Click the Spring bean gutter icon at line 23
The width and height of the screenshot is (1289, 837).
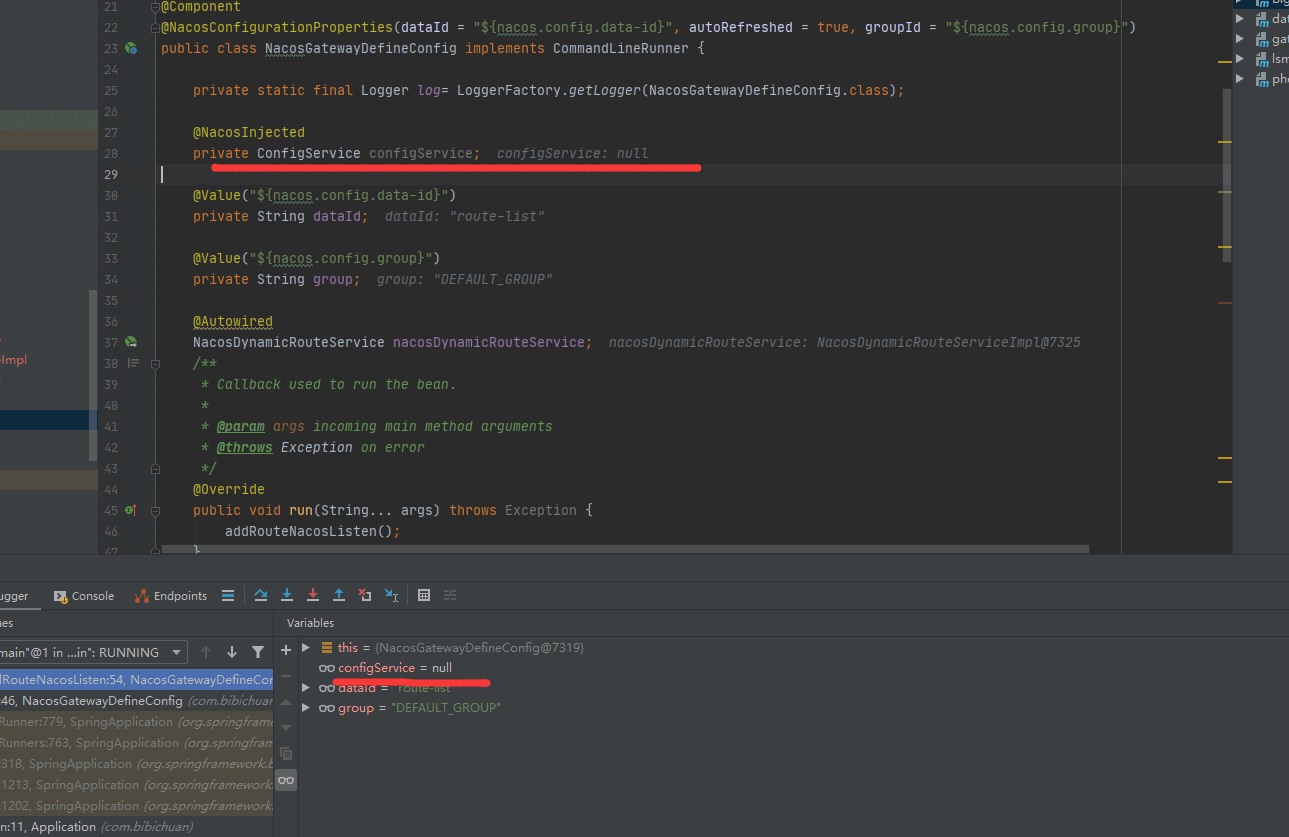coord(131,48)
